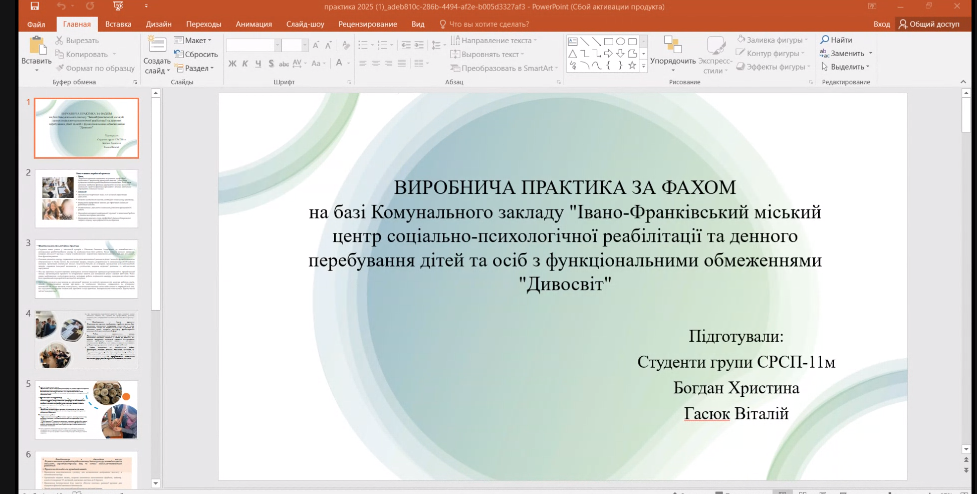Screen dimensions: 977x494
Task: Open the Упорядочить arrange dropdown
Action: [x=673, y=54]
